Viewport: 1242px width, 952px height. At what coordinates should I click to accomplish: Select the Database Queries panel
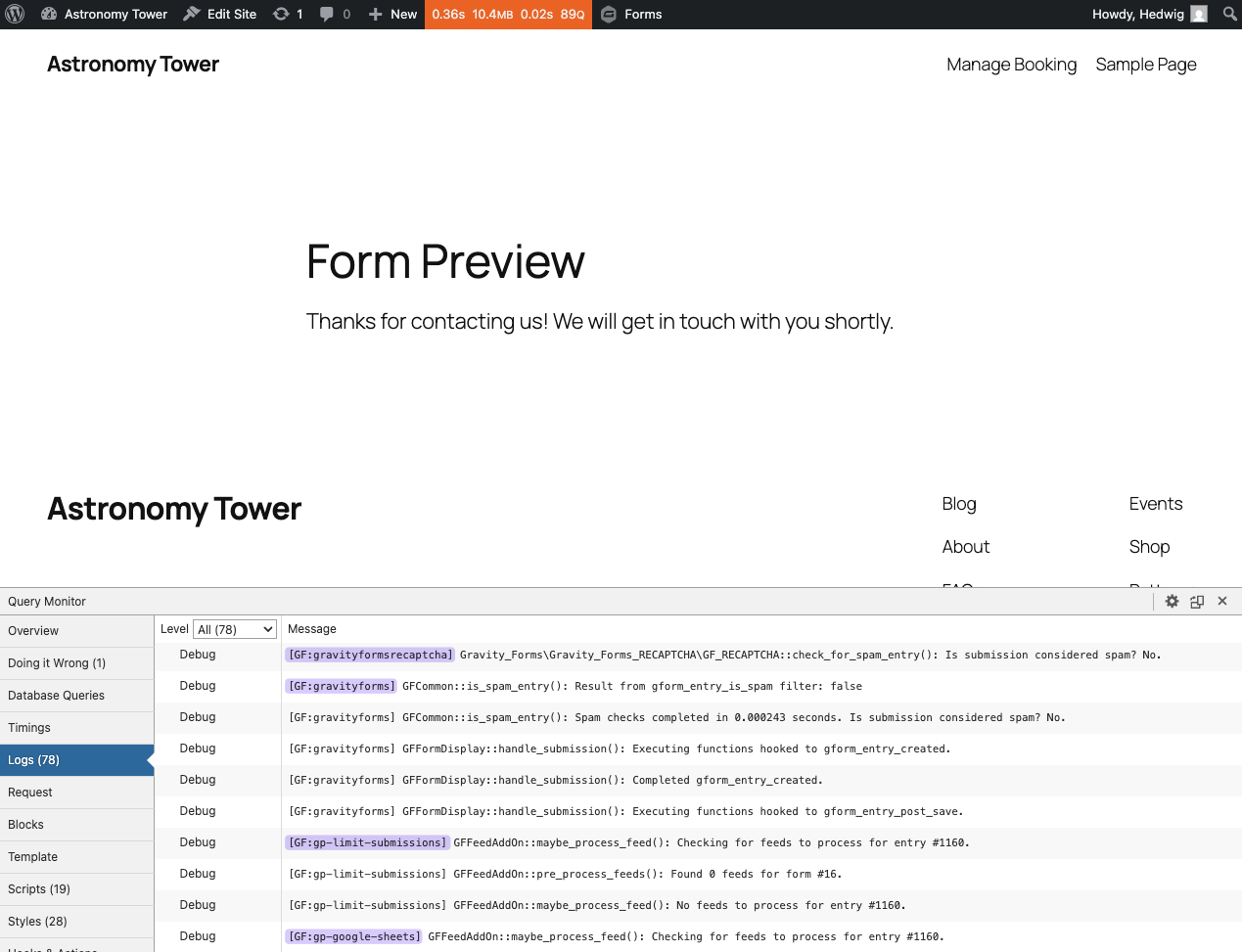point(57,696)
